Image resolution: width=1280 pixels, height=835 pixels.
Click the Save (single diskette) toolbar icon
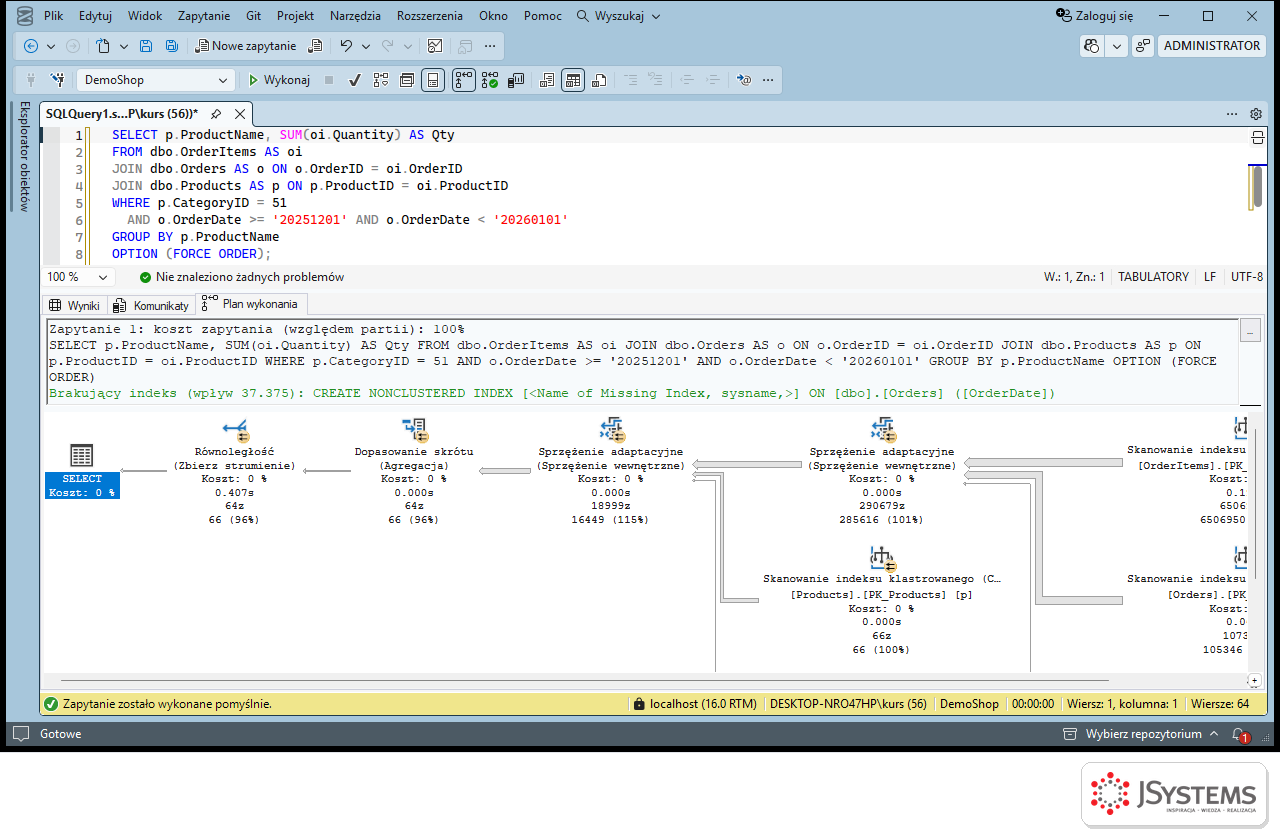[x=146, y=46]
